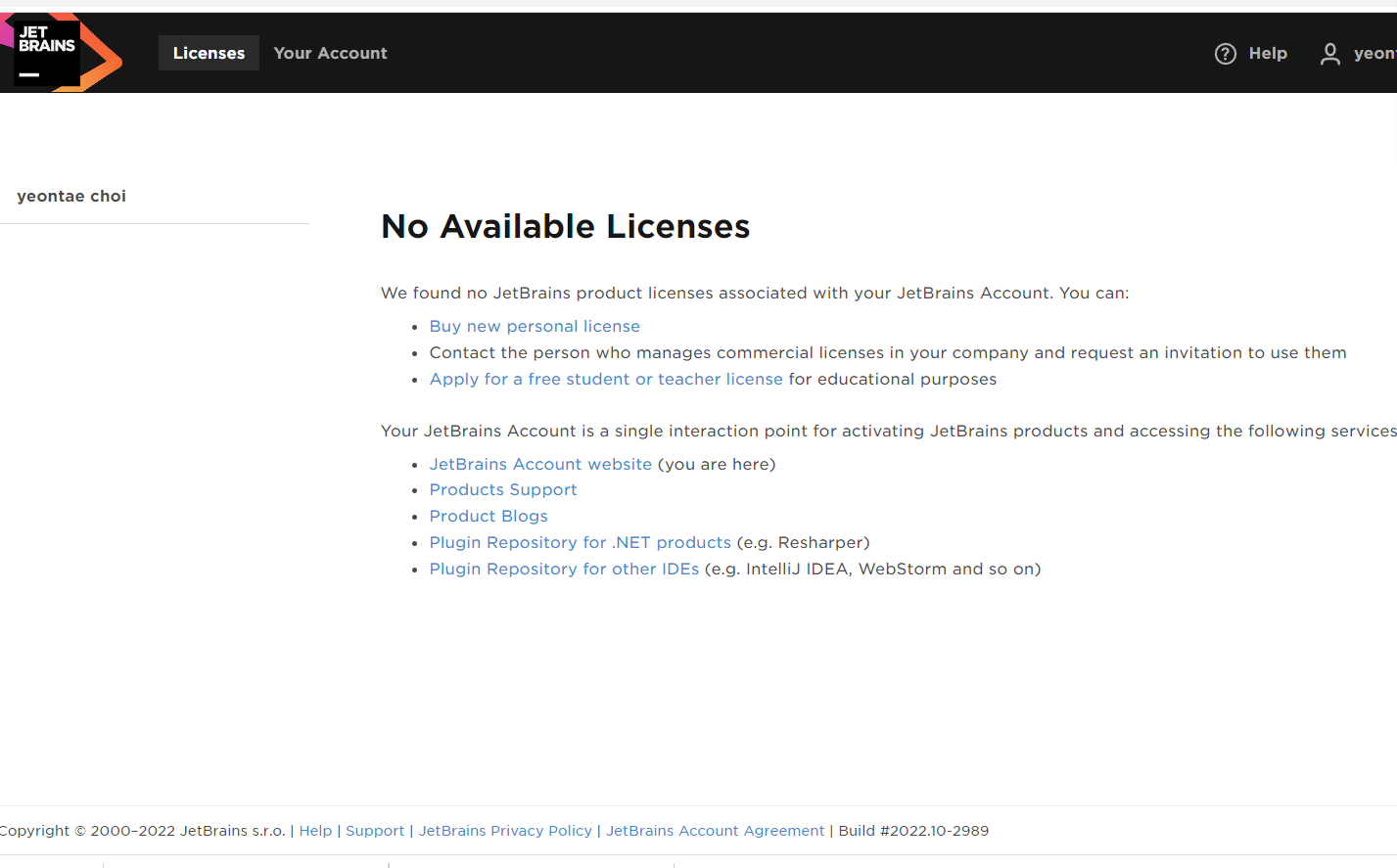The height and width of the screenshot is (868, 1397).
Task: Click the 'We found no JetBrains product licenses' sentence
Action: [755, 293]
